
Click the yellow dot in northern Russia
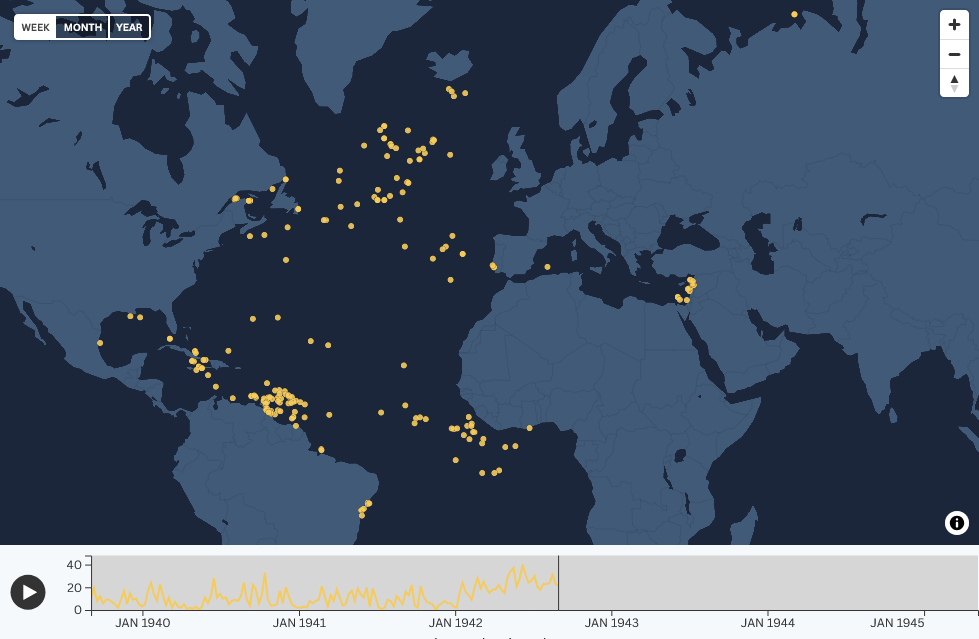pos(794,14)
